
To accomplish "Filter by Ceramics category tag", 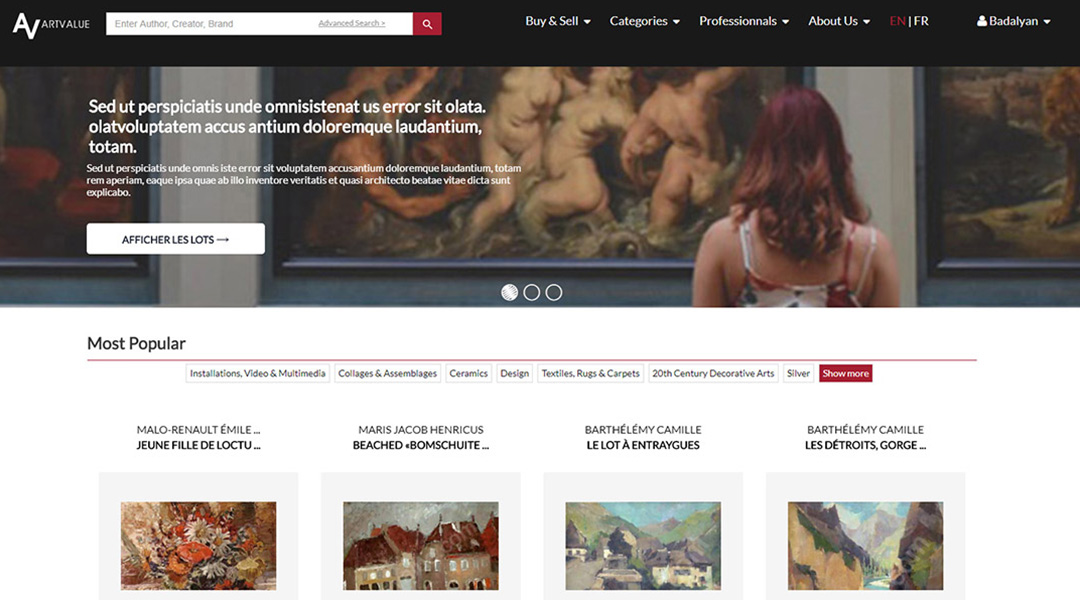I will click(x=468, y=373).
